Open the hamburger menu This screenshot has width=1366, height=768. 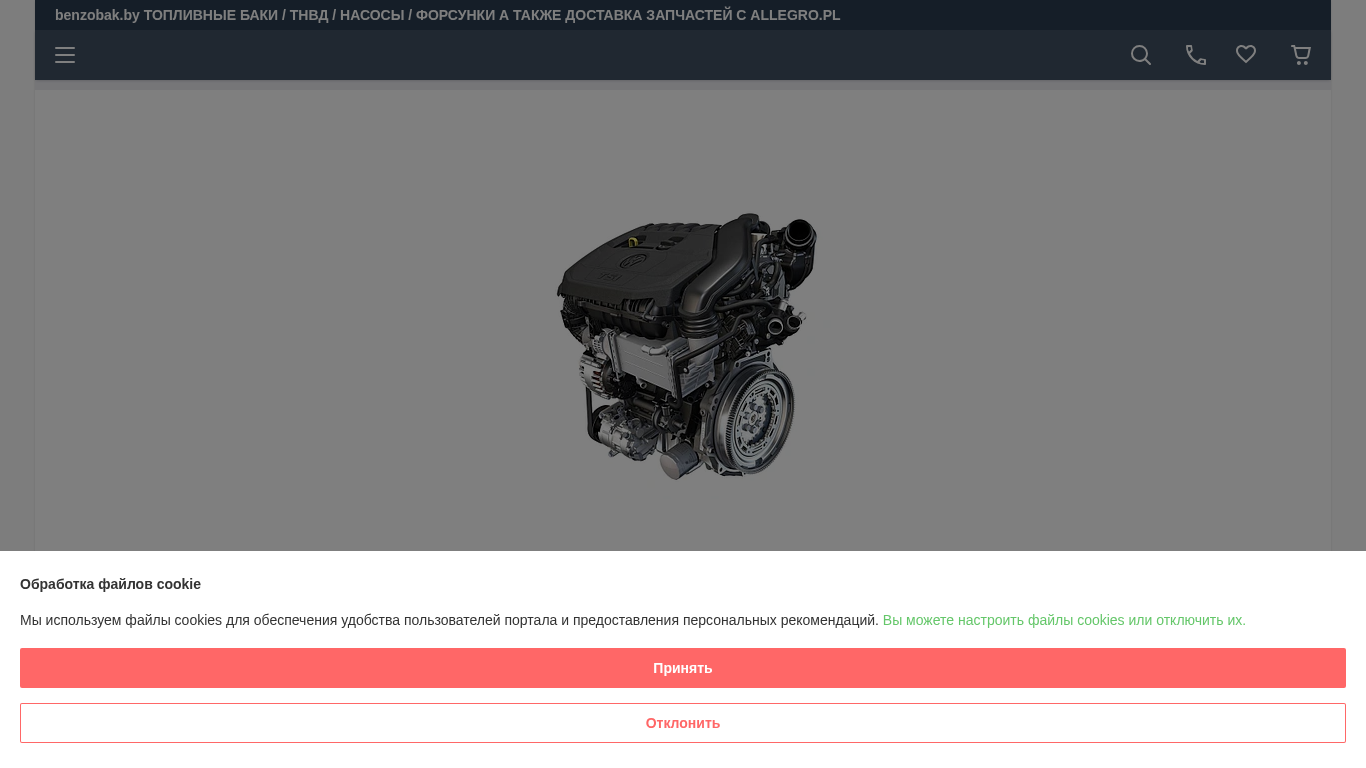tap(65, 55)
